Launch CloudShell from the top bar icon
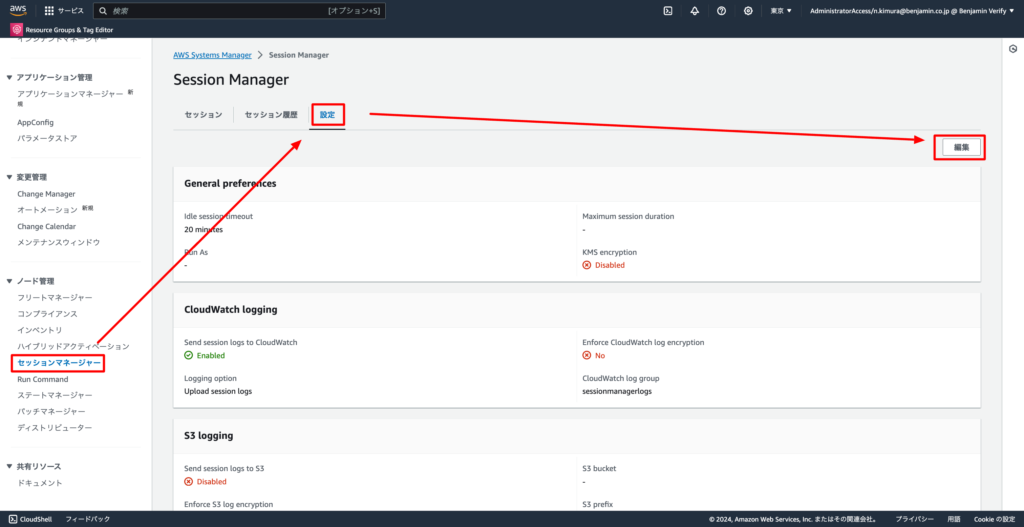Screen dimensions: 1024x527 tap(668, 10)
